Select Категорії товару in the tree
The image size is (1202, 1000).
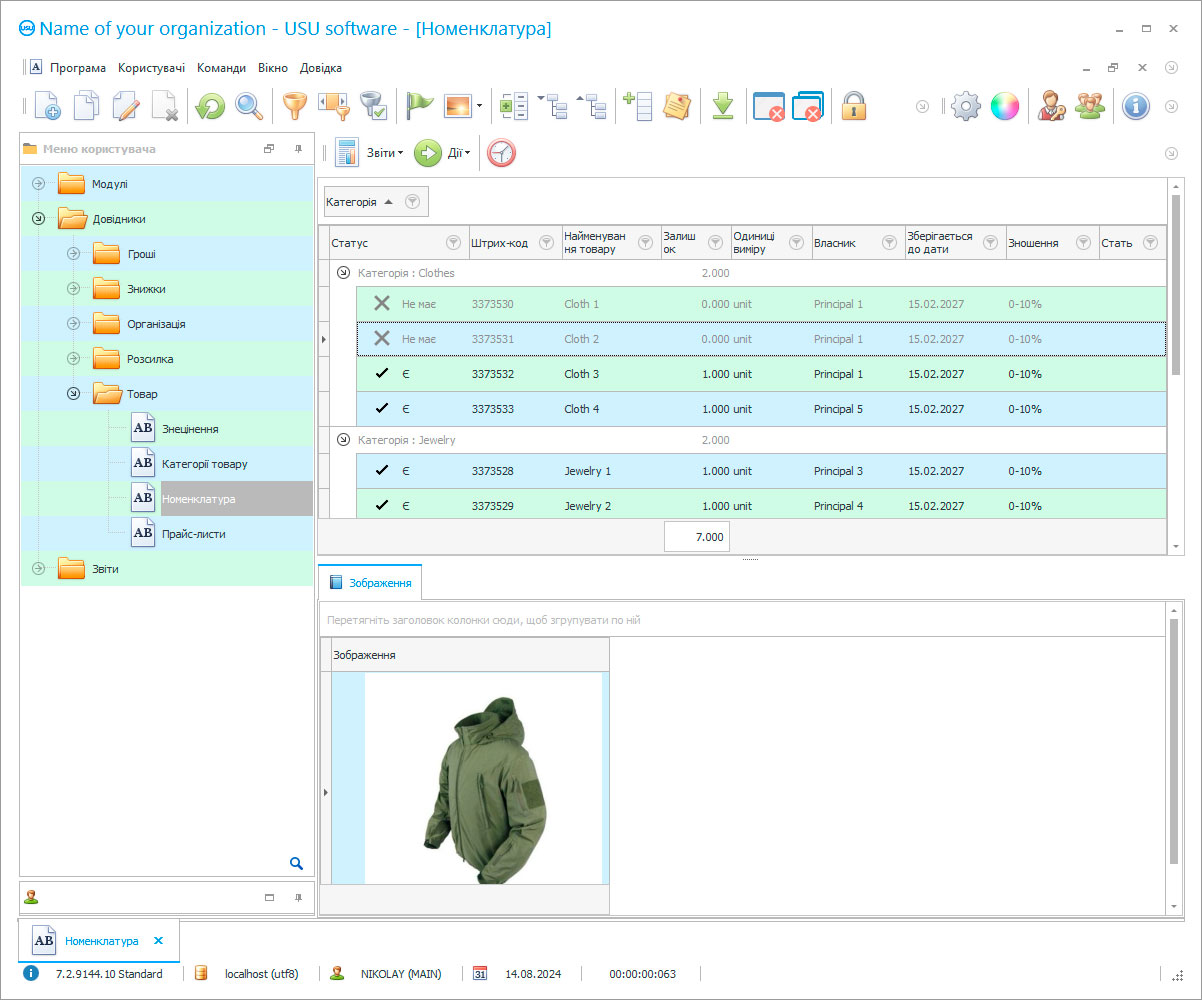click(x=204, y=464)
